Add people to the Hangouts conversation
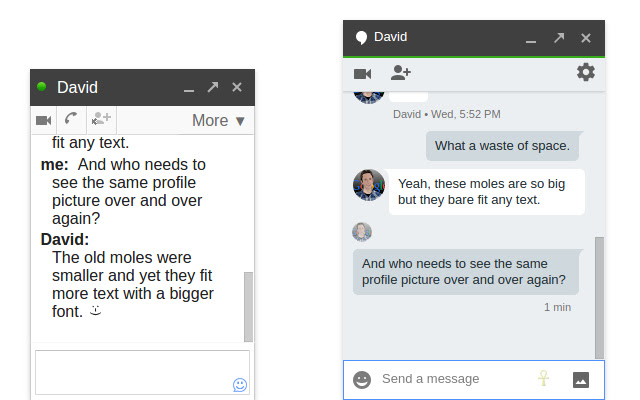 pyautogui.click(x=401, y=73)
